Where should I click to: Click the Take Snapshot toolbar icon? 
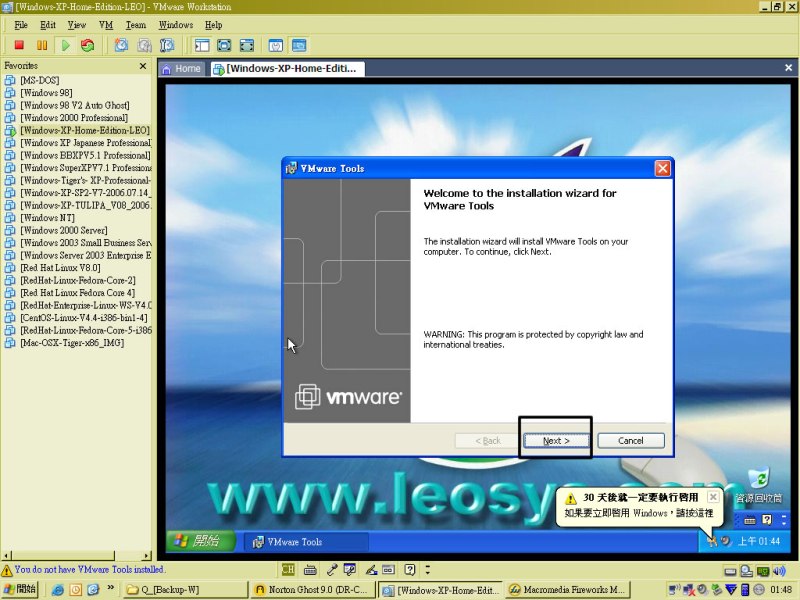point(121,45)
